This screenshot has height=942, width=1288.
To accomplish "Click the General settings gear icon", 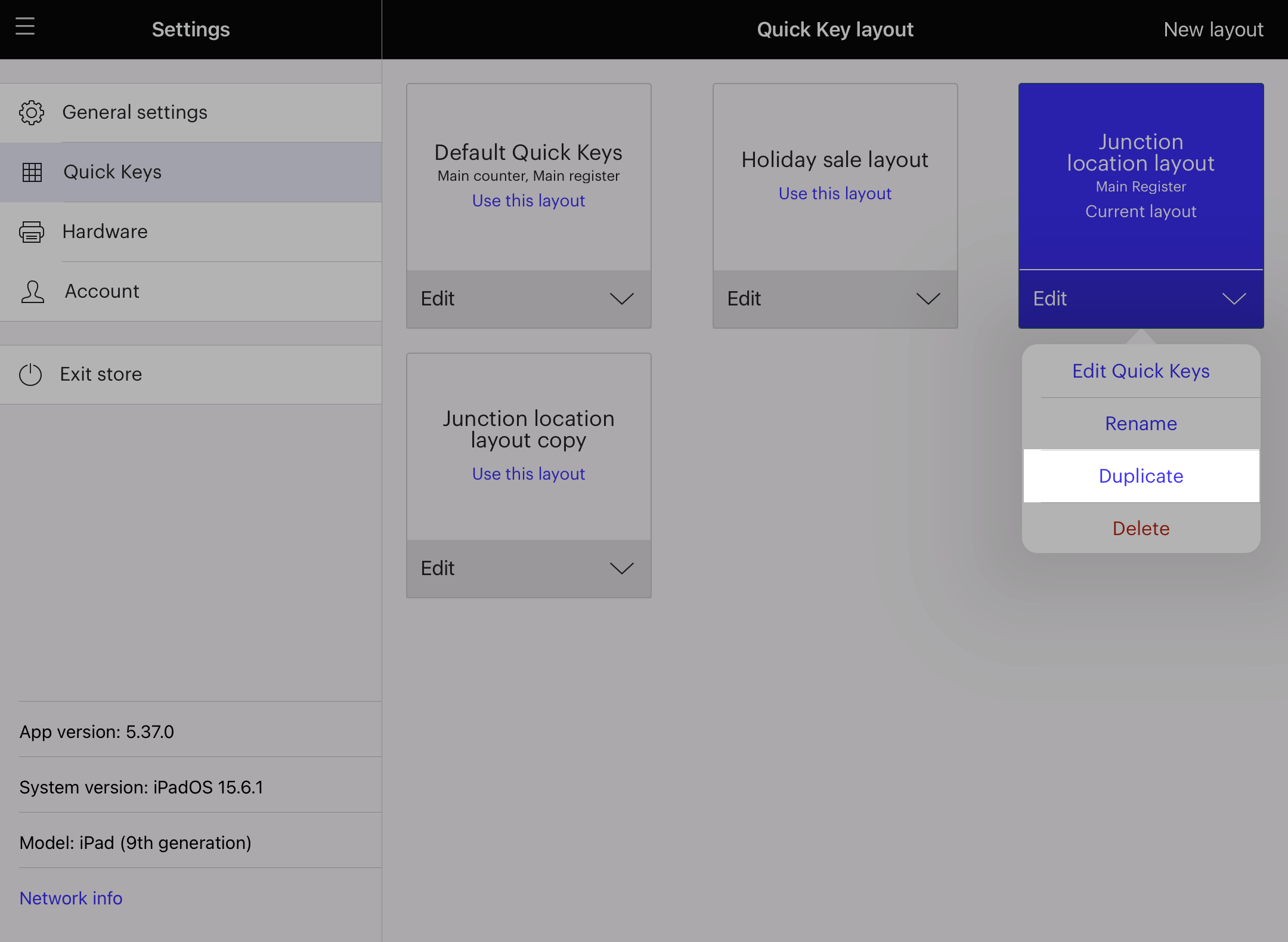I will [x=32, y=112].
